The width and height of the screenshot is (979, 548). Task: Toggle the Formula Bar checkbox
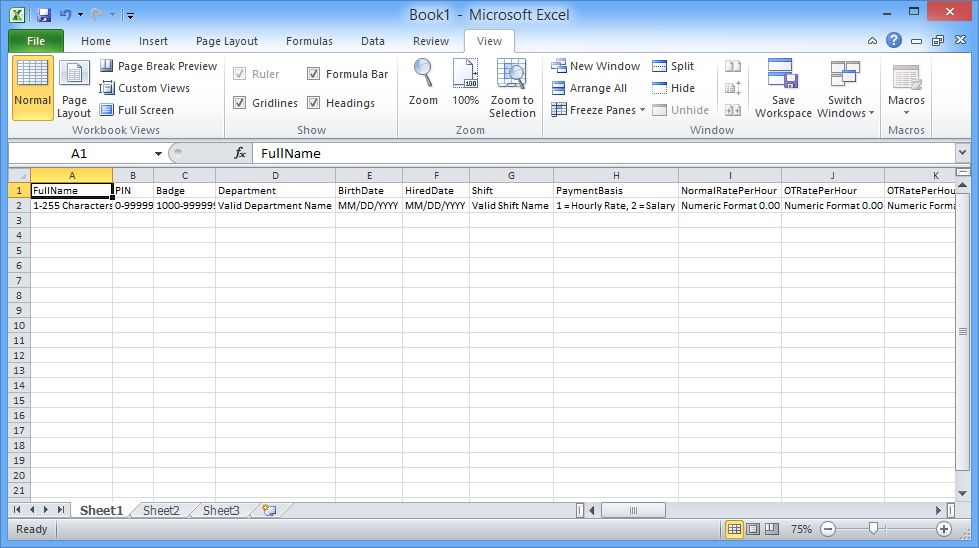pyautogui.click(x=313, y=74)
